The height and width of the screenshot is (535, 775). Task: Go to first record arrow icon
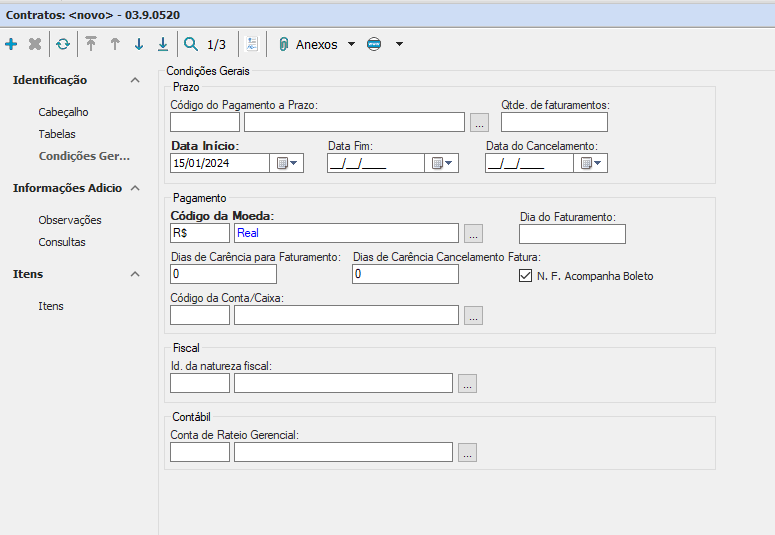pyautogui.click(x=91, y=44)
